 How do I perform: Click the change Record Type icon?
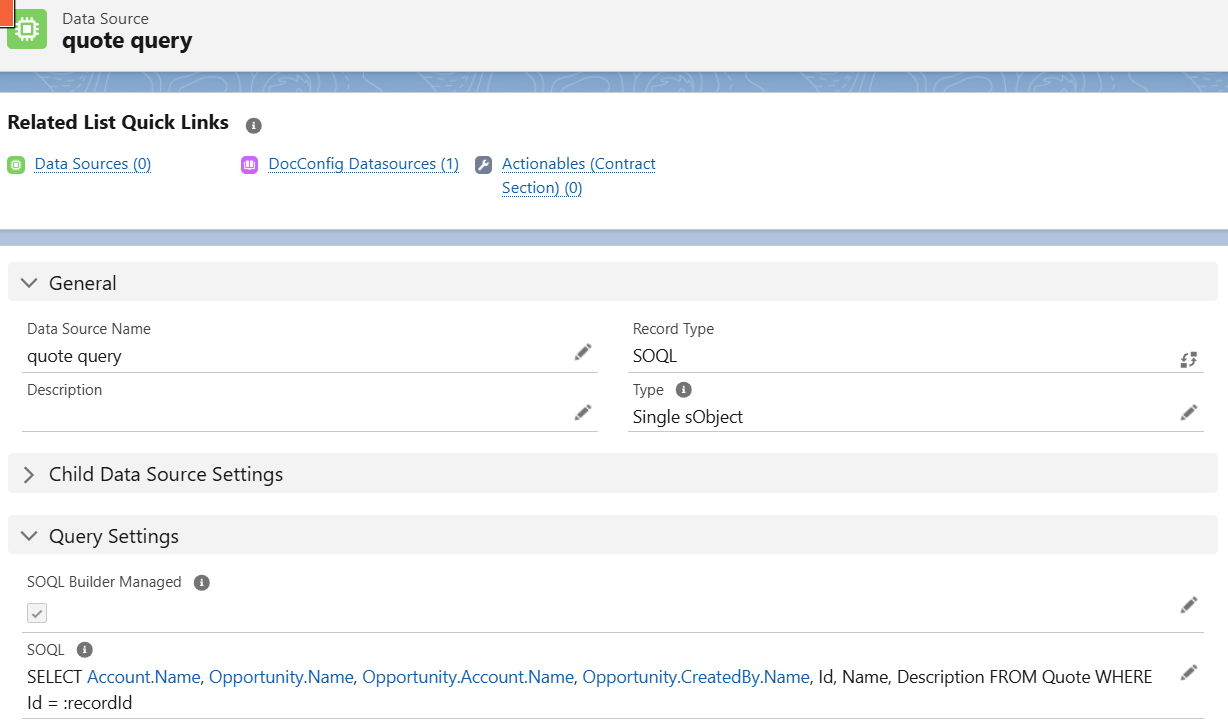pyautogui.click(x=1188, y=360)
